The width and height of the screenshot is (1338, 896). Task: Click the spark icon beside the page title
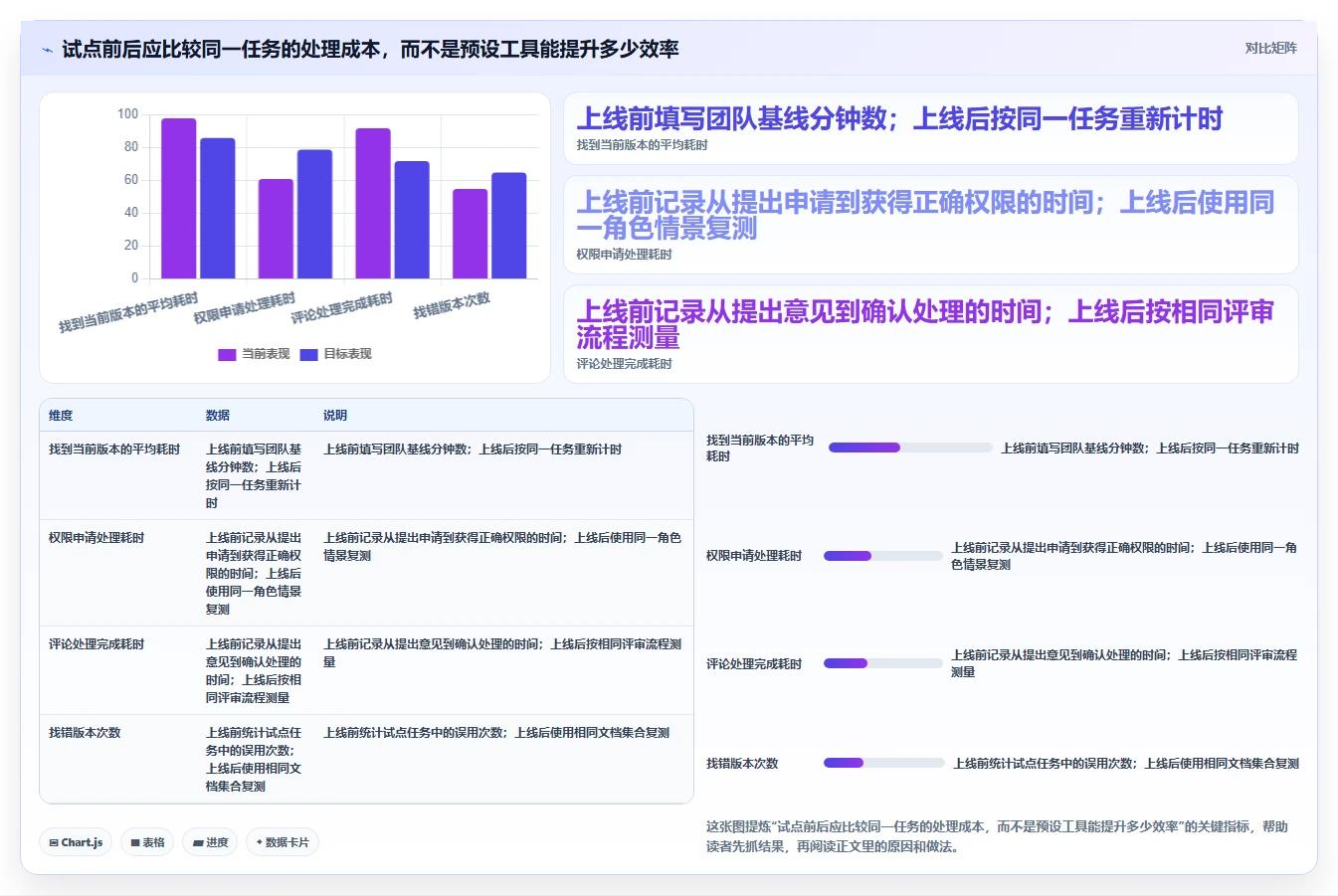47,50
